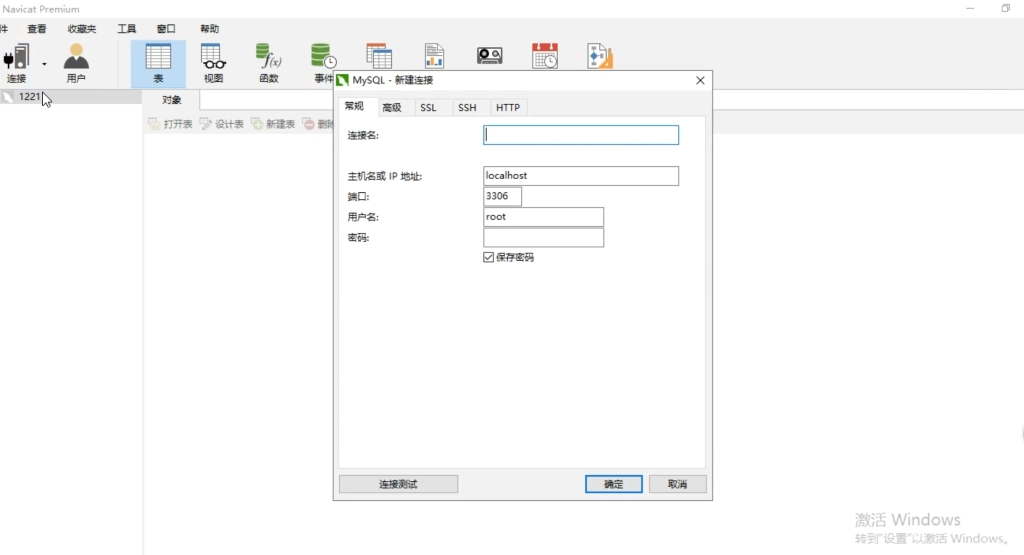The height and width of the screenshot is (555, 1024).
Task: Click the 事件 (Event) database clock icon
Action: (x=323, y=58)
